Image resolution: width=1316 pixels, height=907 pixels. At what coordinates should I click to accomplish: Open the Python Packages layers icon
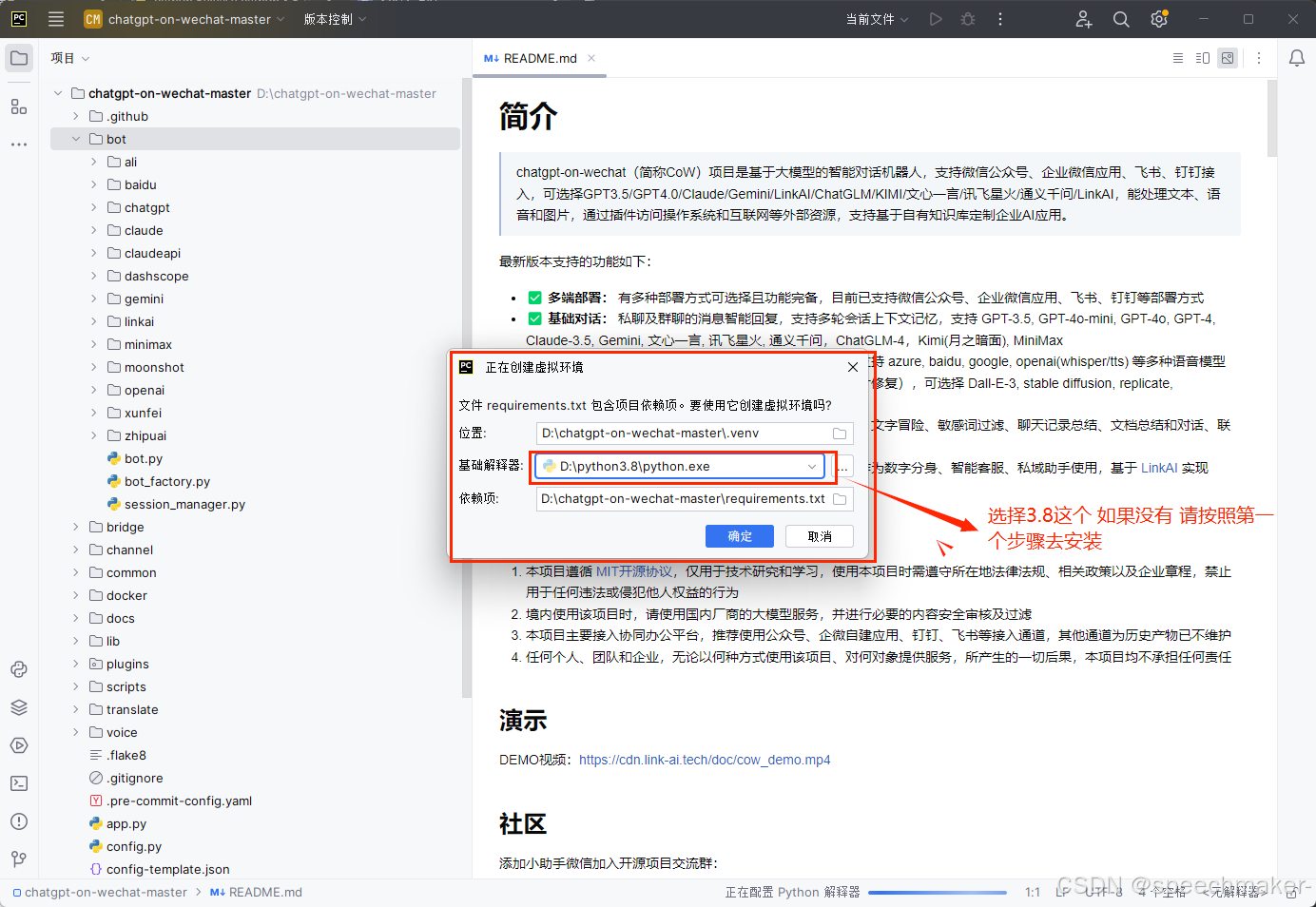19,707
